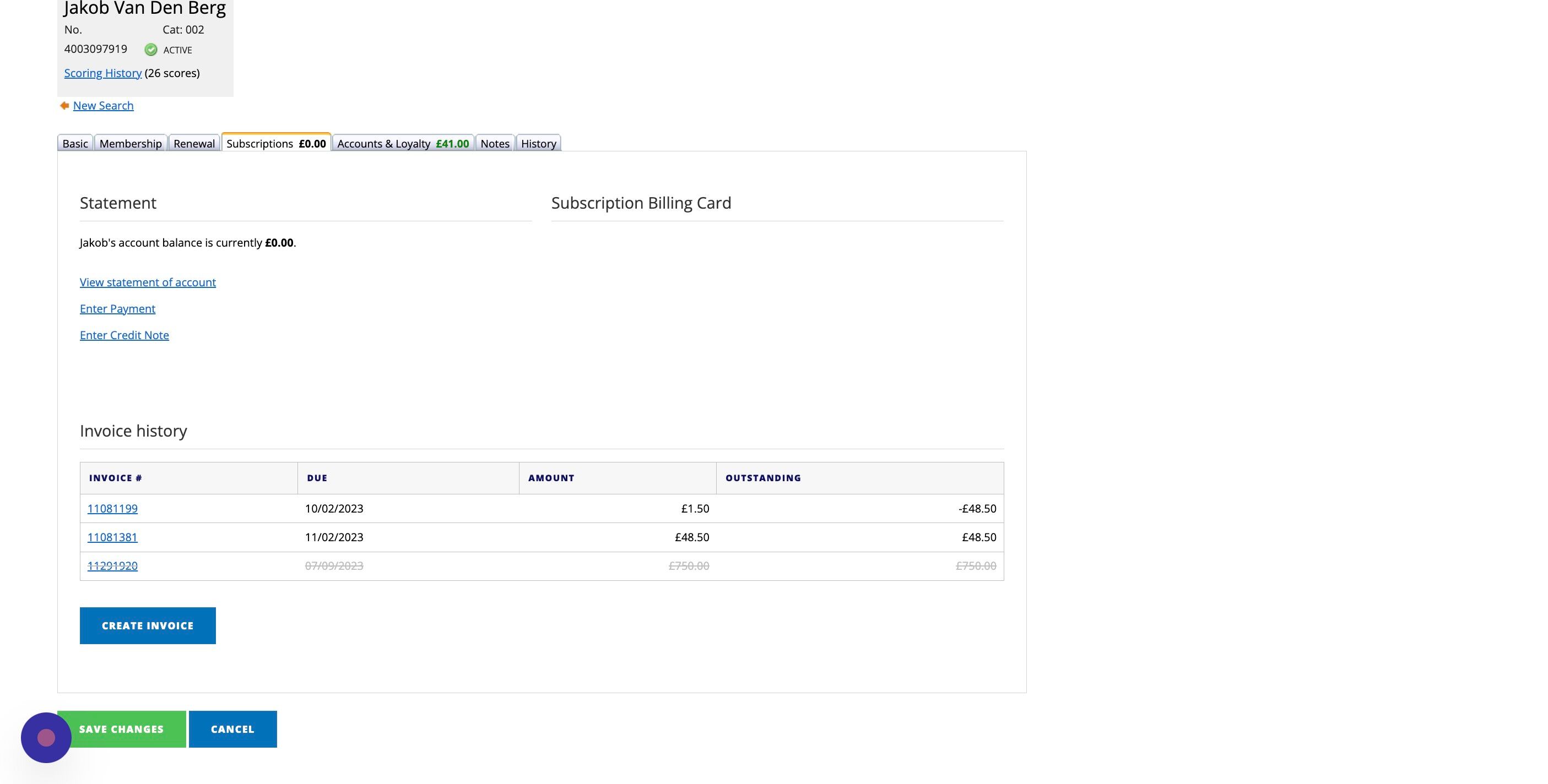
Task: Go to the Renewal tab
Action: point(194,144)
